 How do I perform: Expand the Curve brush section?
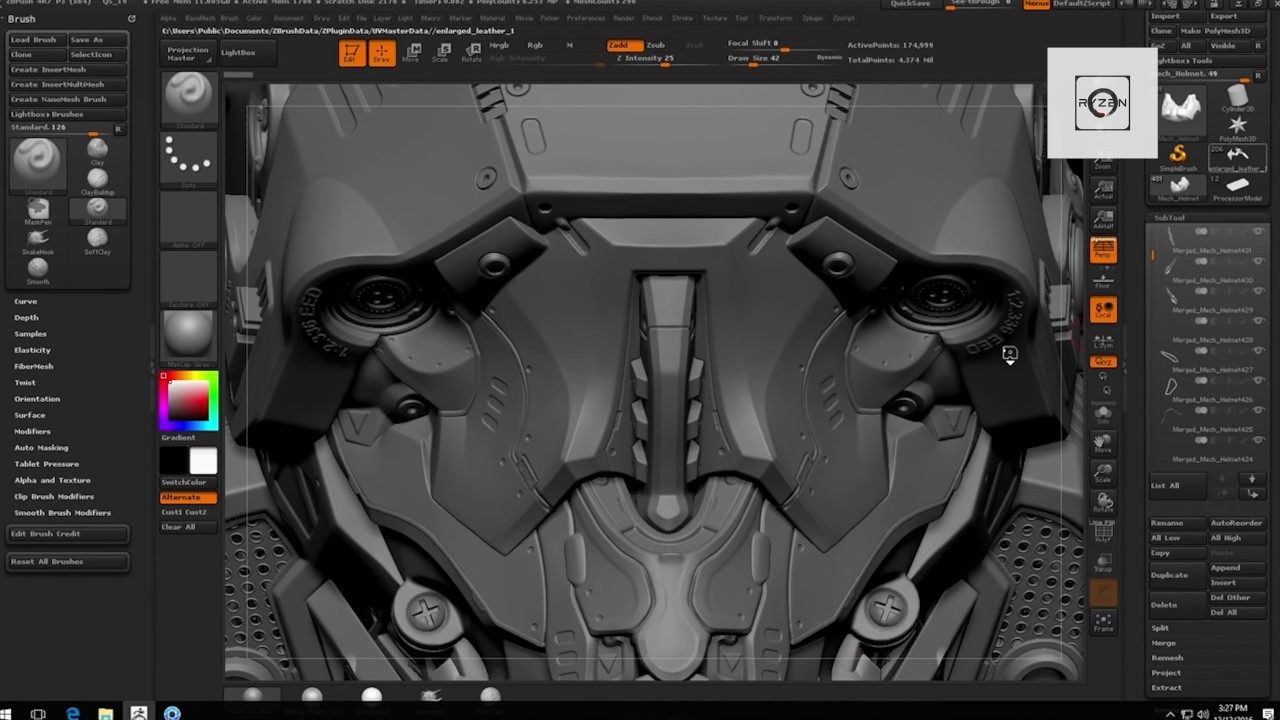pos(26,301)
